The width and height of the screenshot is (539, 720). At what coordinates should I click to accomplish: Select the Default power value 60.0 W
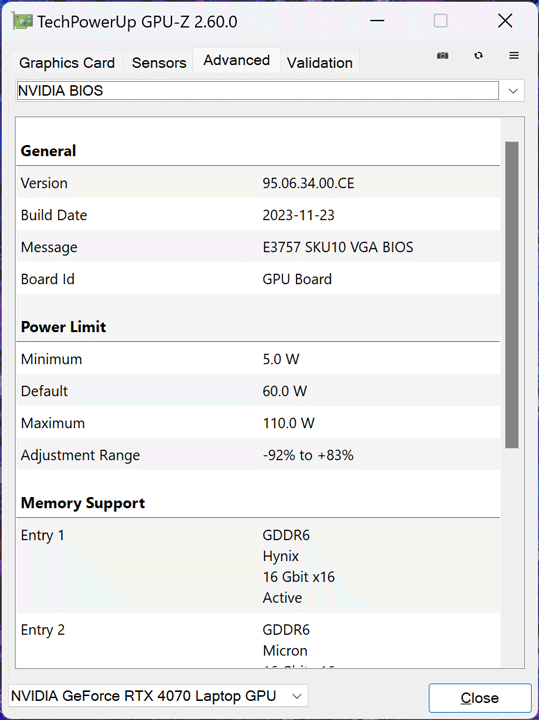(x=285, y=391)
